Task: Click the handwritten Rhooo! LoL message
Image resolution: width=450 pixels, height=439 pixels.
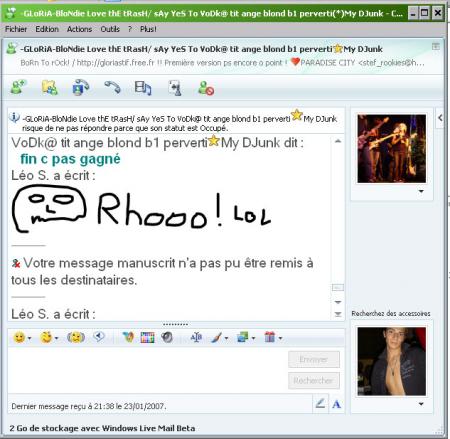Action: coord(142,209)
